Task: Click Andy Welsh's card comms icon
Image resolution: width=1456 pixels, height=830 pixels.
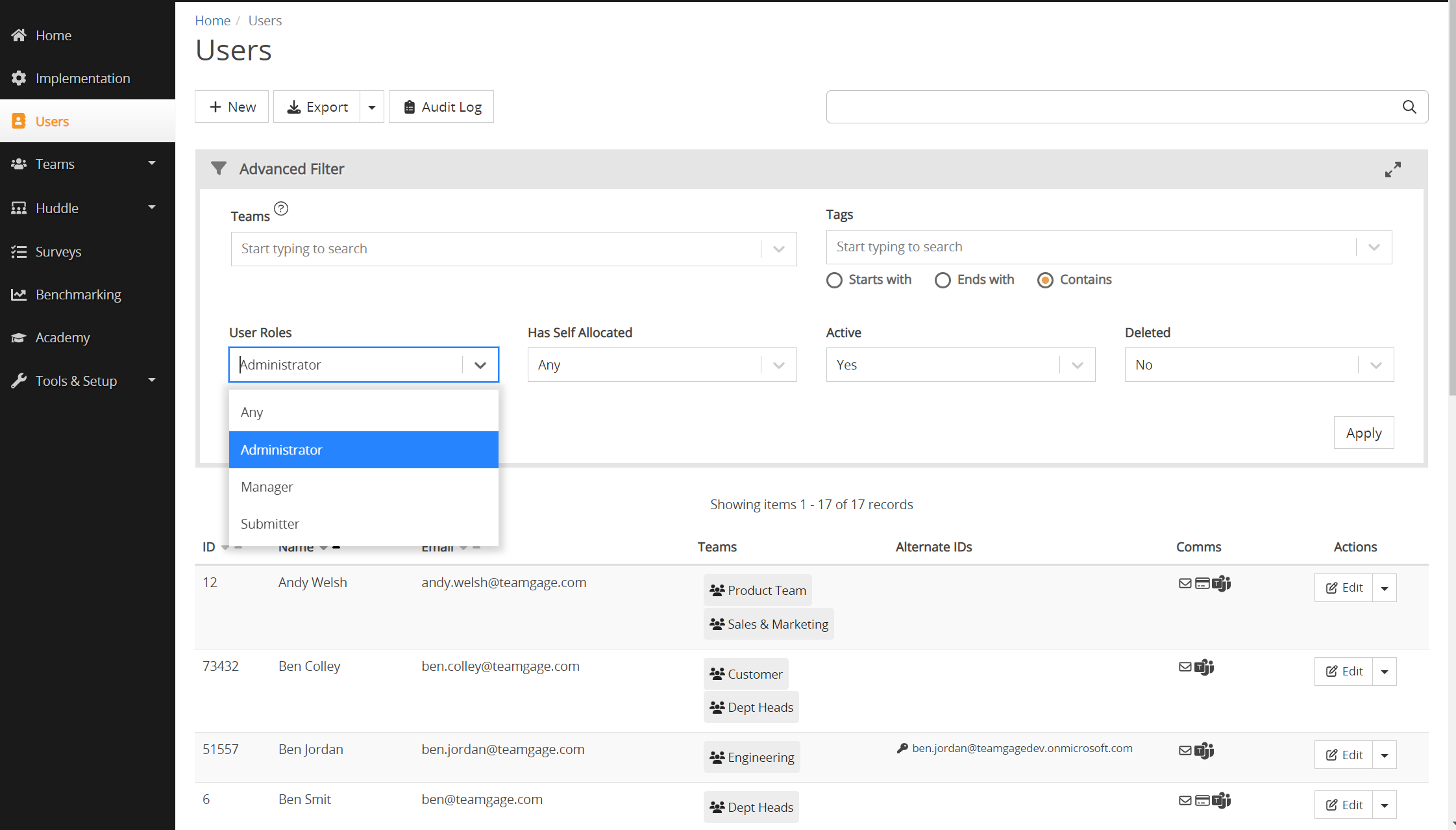Action: [x=1202, y=583]
